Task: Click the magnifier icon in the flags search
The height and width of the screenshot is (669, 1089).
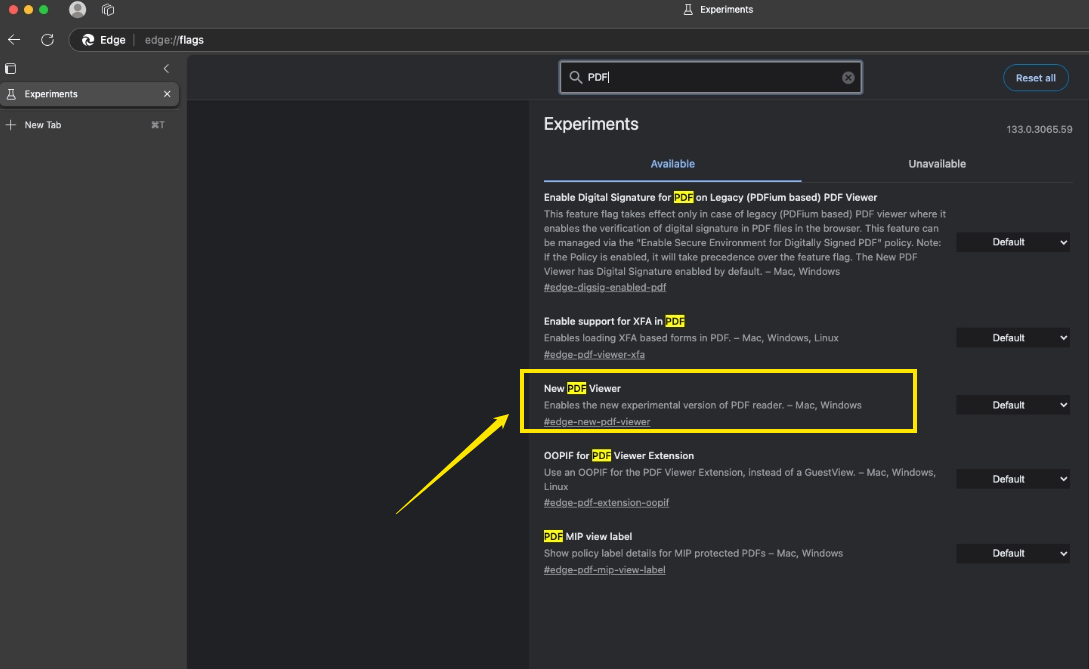Action: (575, 77)
